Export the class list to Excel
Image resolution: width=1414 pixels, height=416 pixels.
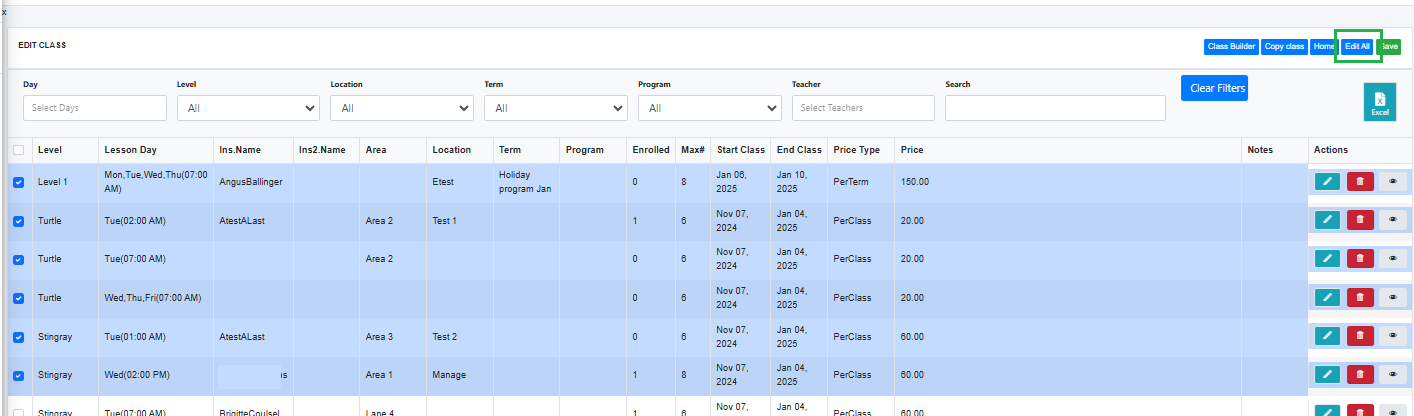click(1380, 102)
